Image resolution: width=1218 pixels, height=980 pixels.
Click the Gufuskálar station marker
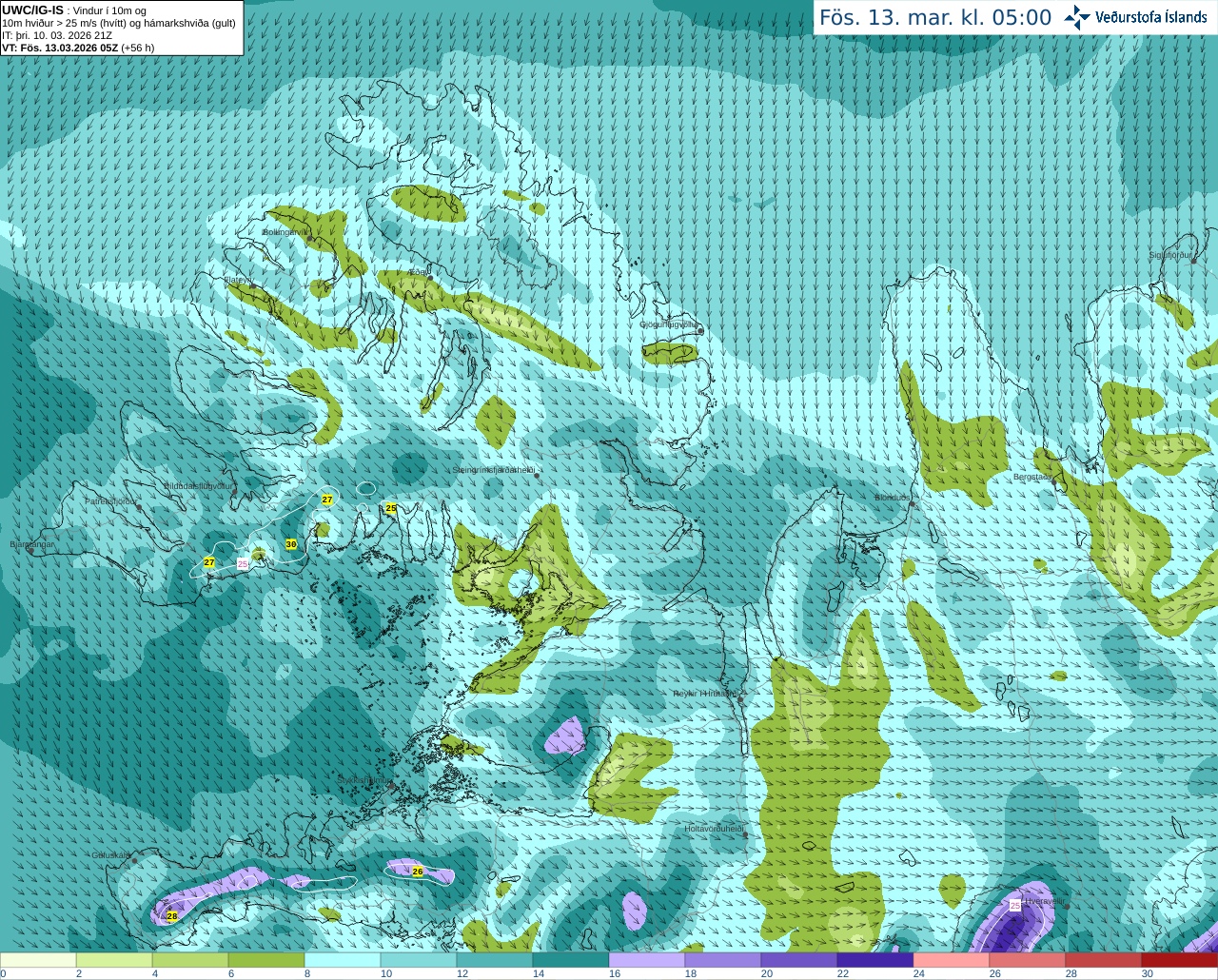(x=134, y=860)
